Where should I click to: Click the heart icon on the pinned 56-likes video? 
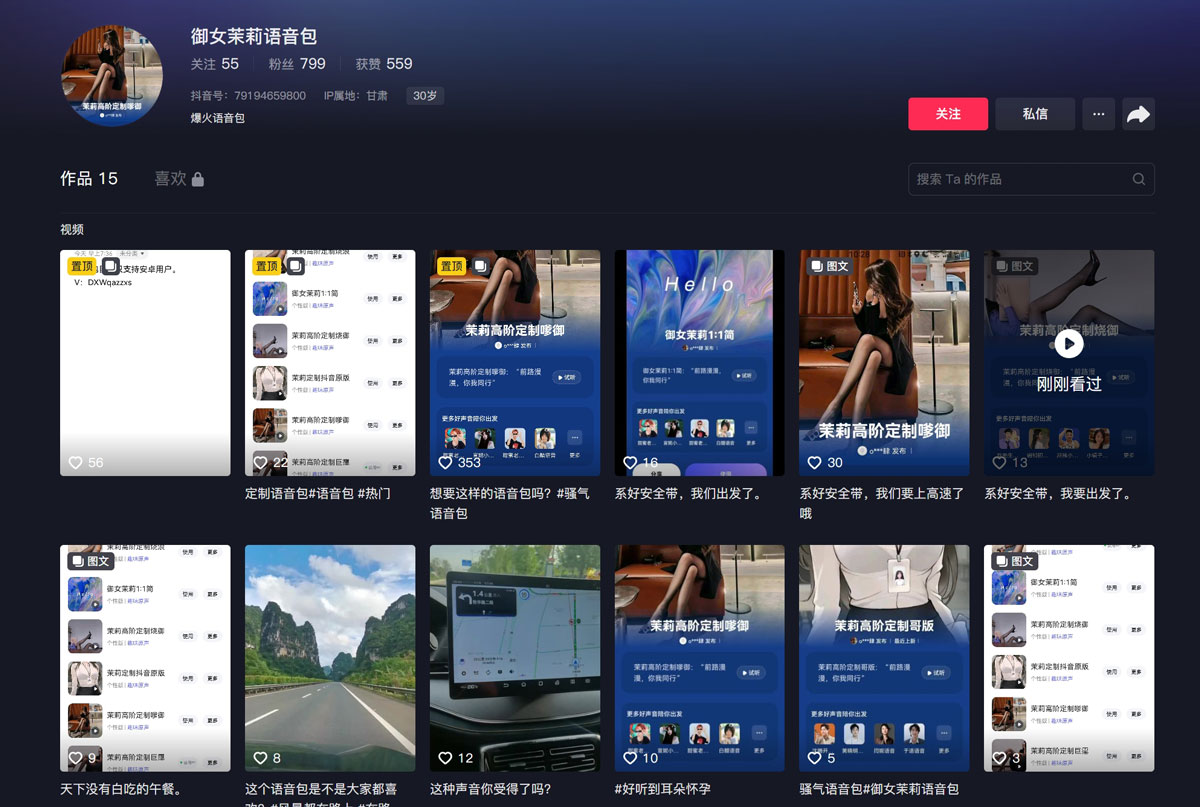[x=76, y=462]
